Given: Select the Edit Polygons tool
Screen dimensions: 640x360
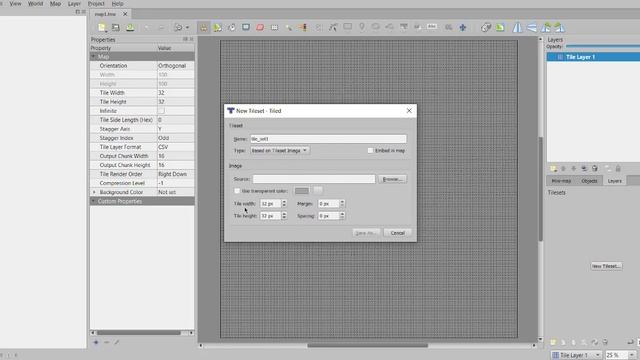Looking at the screenshot, I should pos(333,27).
